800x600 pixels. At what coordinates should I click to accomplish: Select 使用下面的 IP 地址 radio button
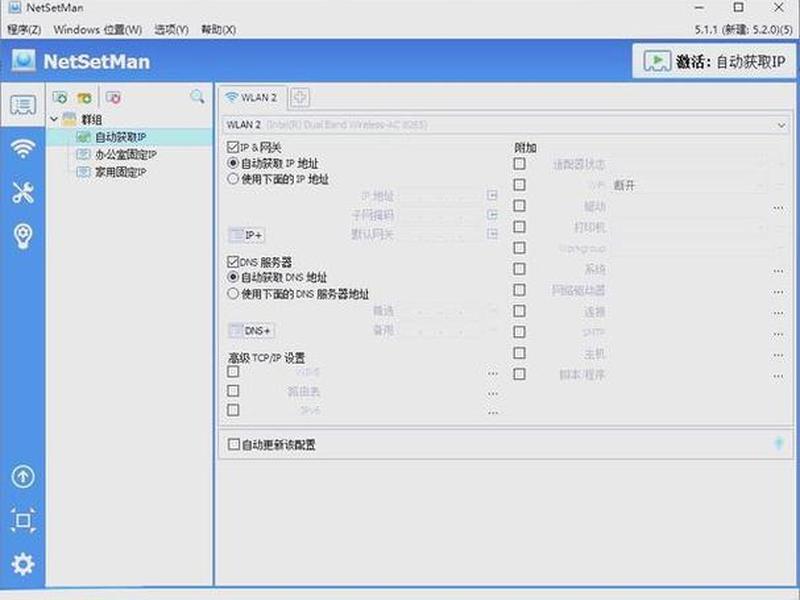[x=233, y=179]
